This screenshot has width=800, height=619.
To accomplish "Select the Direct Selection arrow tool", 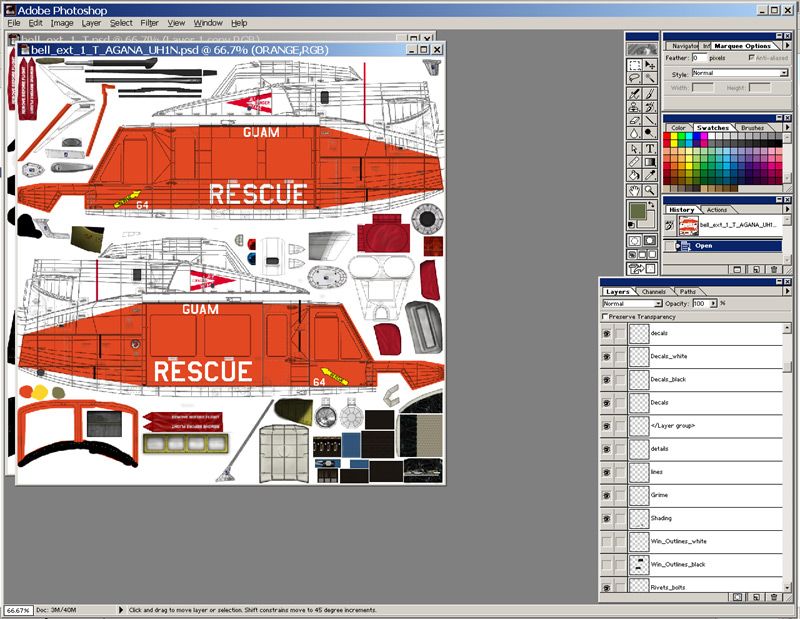I will (634, 148).
